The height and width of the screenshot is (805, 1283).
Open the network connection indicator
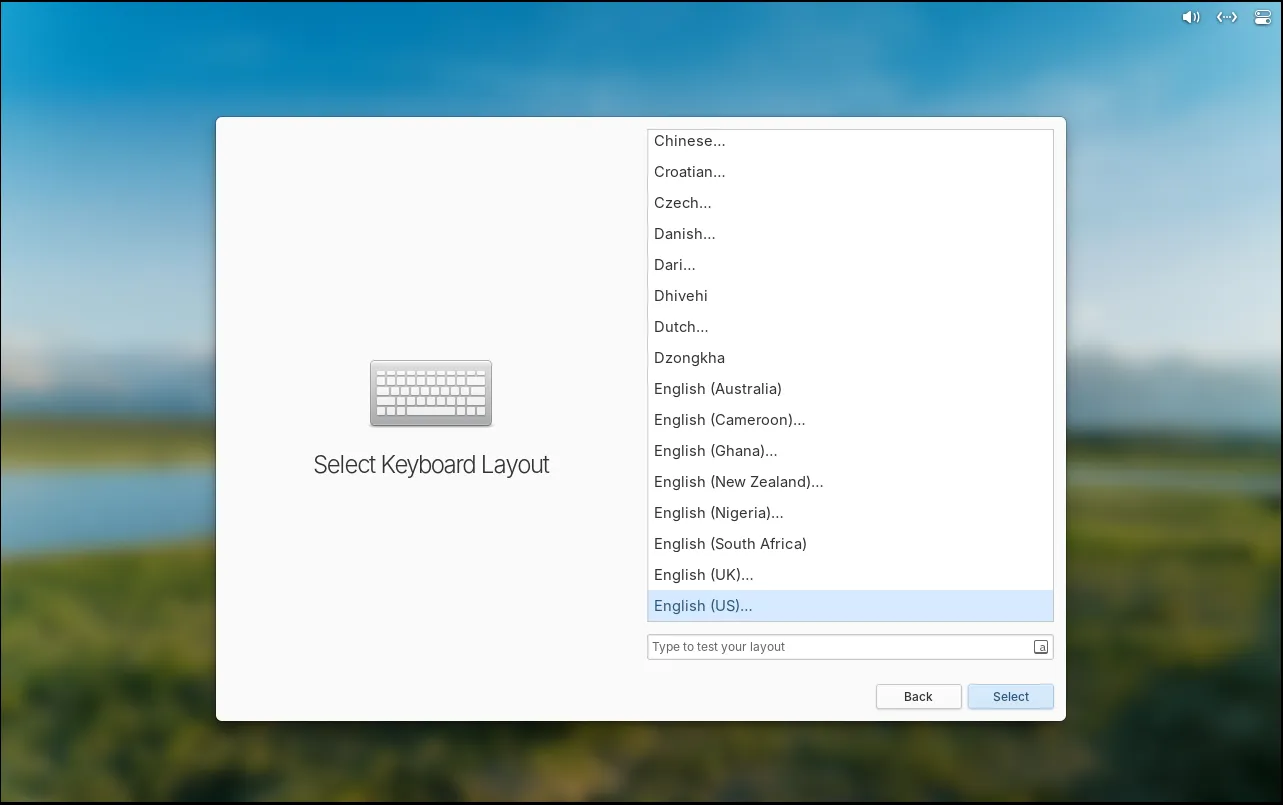[1227, 17]
